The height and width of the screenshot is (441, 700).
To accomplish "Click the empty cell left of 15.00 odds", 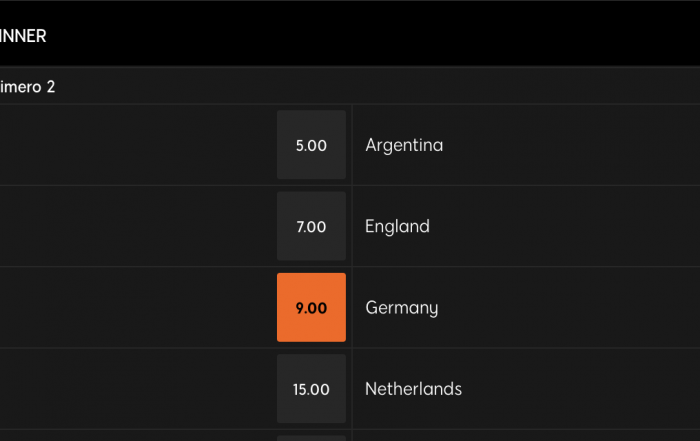I will [x=136, y=389].
